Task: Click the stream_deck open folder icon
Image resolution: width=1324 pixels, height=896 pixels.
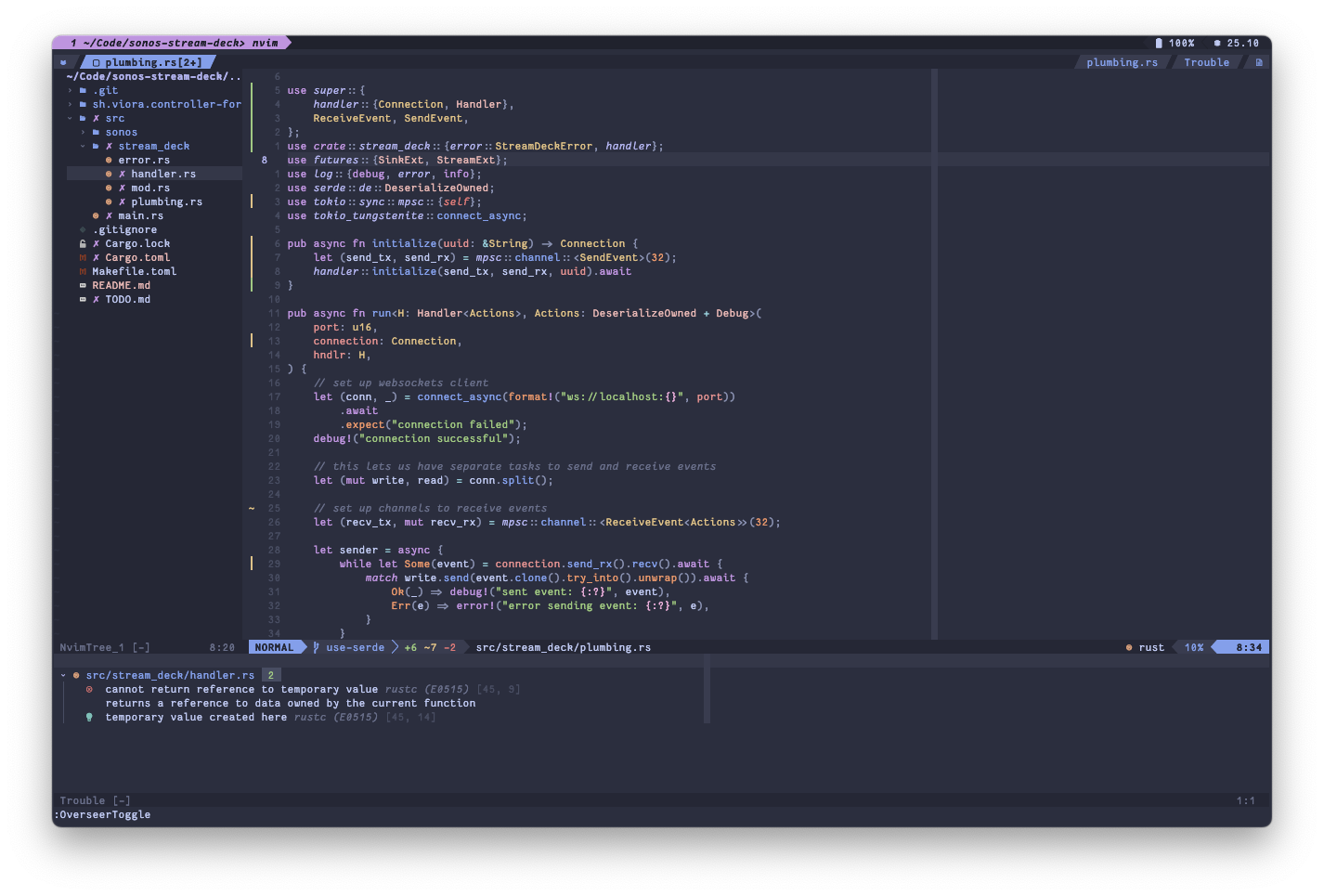Action: pyautogui.click(x=96, y=147)
